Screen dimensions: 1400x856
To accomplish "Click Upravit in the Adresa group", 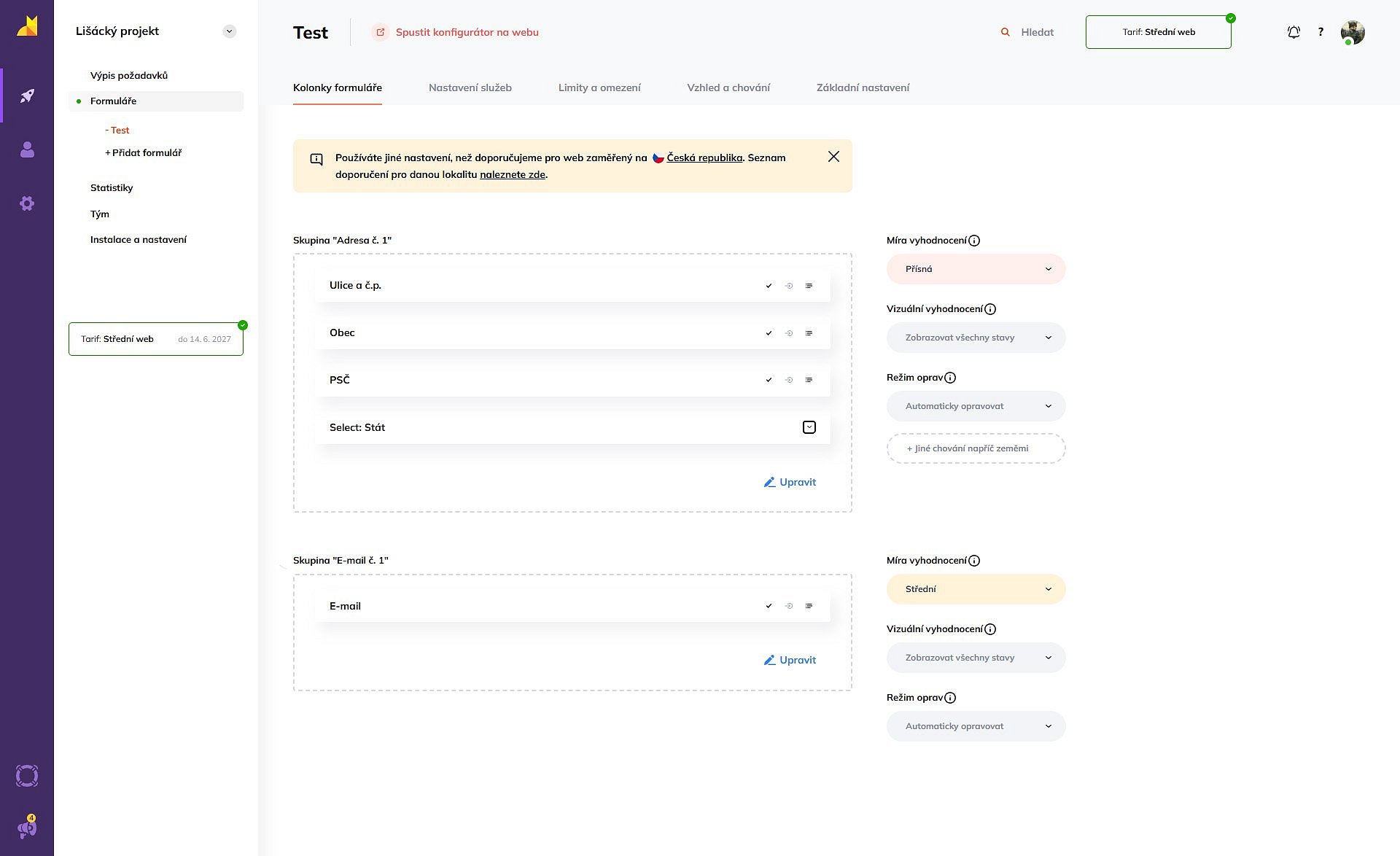I will pos(790,482).
